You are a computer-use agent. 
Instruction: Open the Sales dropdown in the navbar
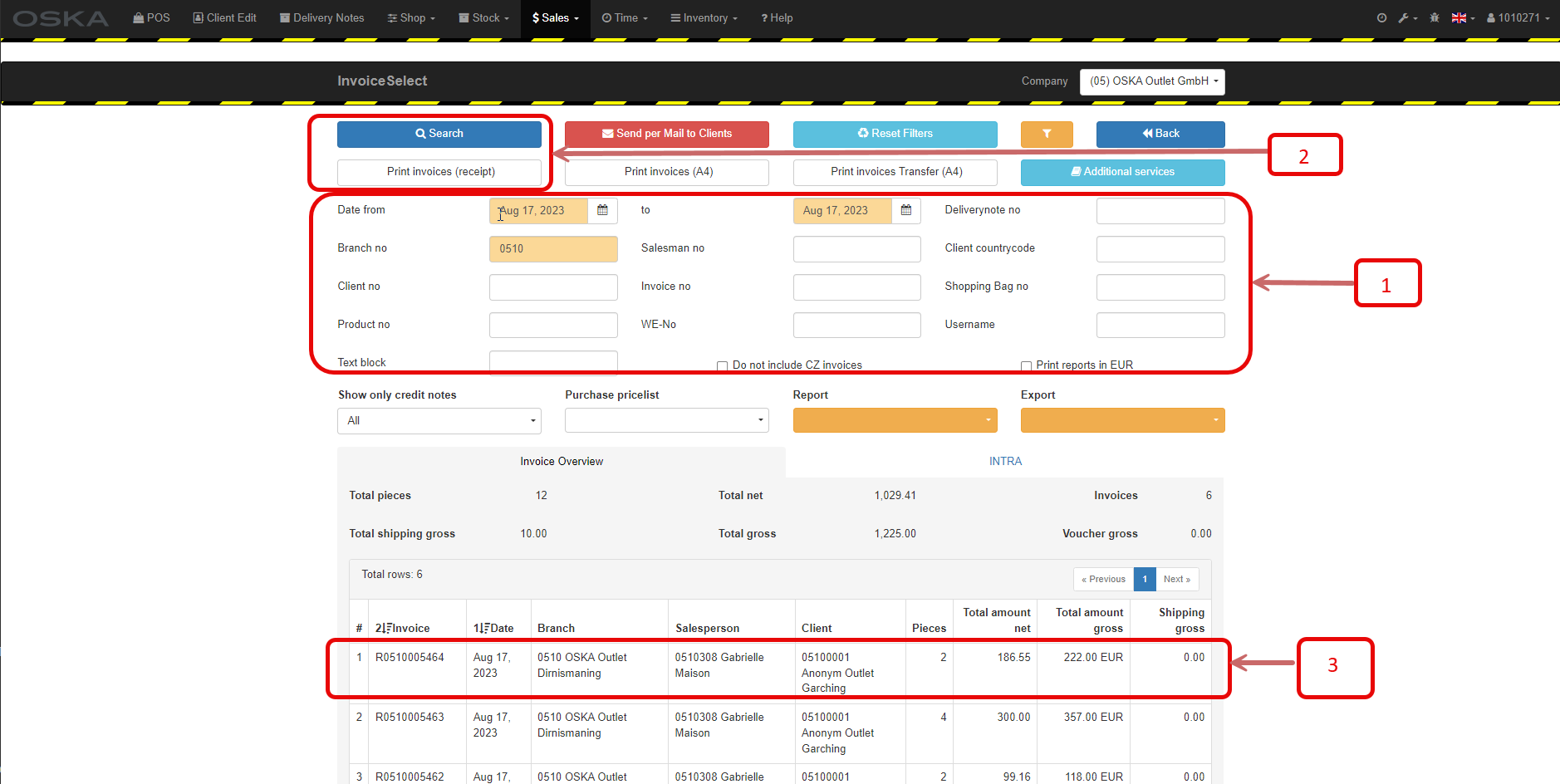[x=556, y=17]
